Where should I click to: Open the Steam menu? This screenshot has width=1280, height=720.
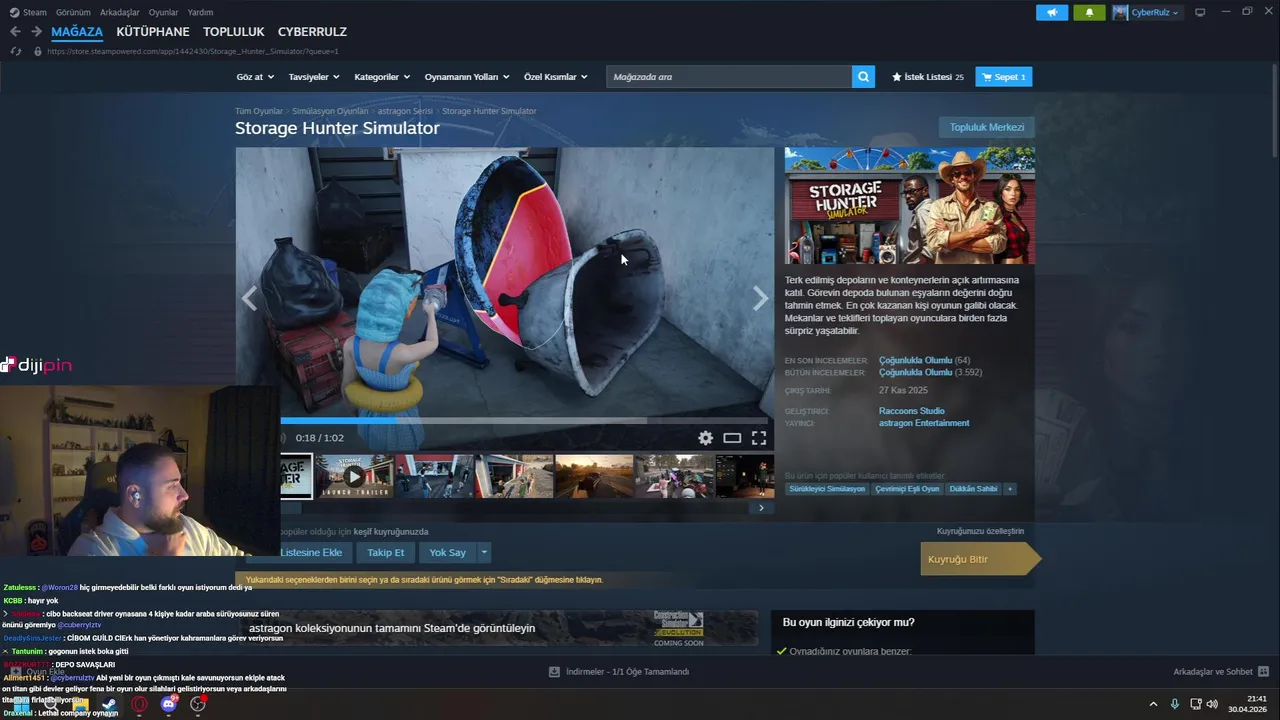pos(28,12)
